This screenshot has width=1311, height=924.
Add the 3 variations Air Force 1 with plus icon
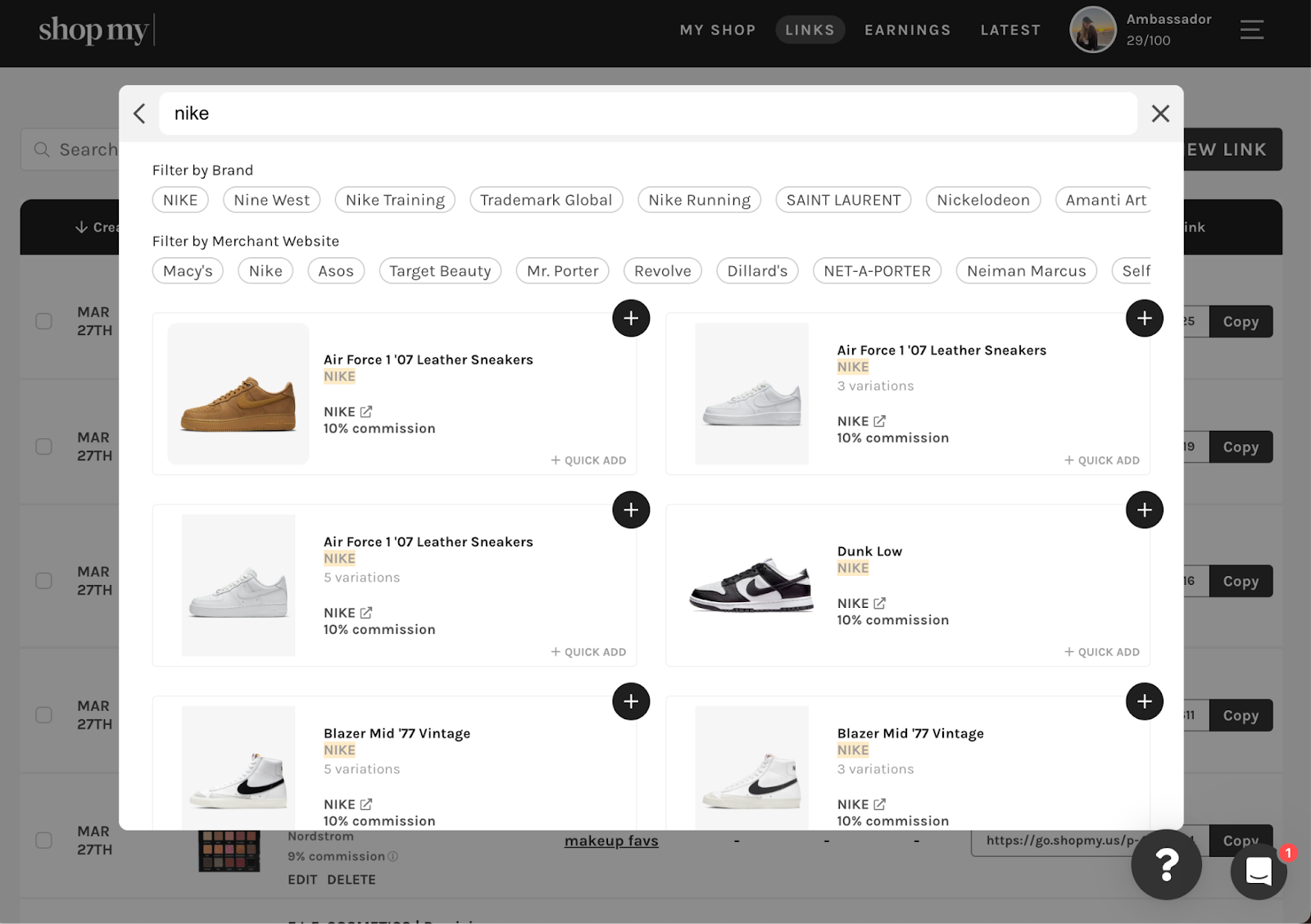pos(1145,318)
